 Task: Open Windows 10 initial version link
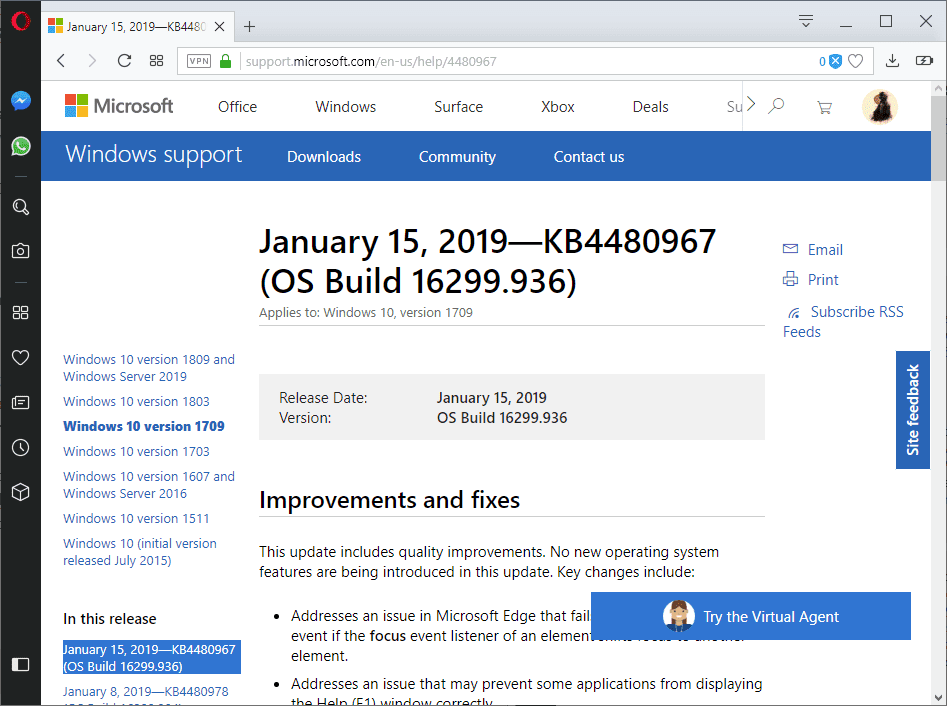point(140,552)
